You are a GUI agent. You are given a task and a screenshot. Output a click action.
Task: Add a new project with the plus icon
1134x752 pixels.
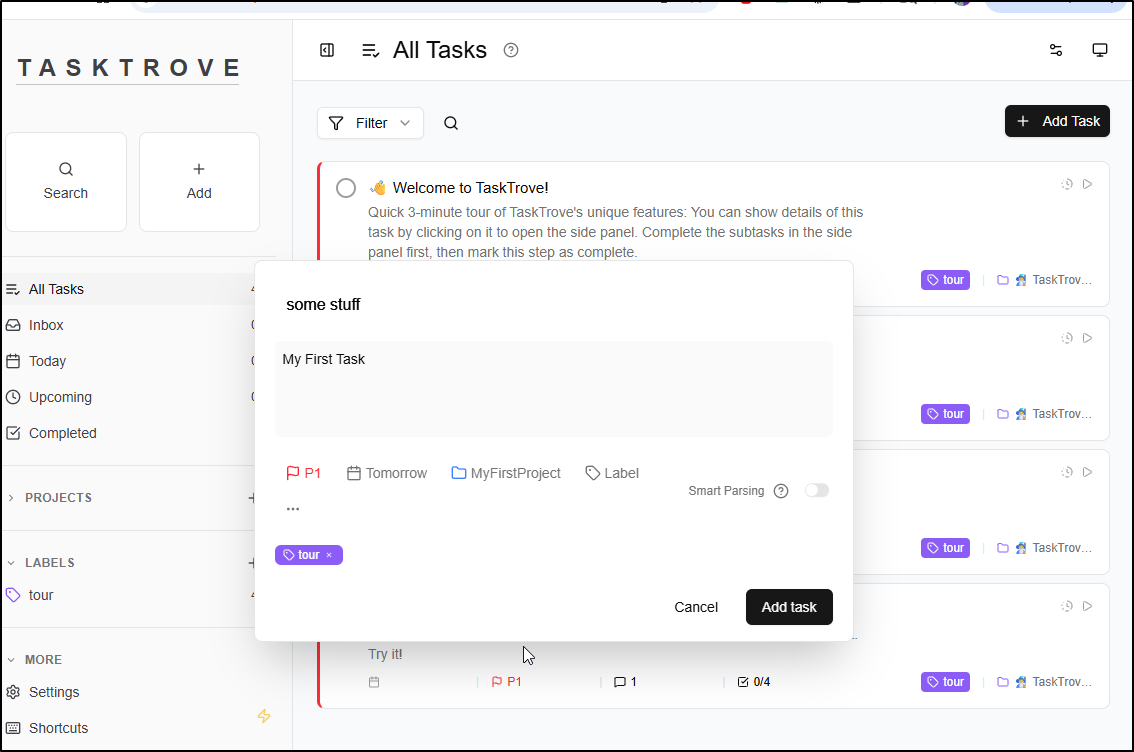[x=252, y=497]
